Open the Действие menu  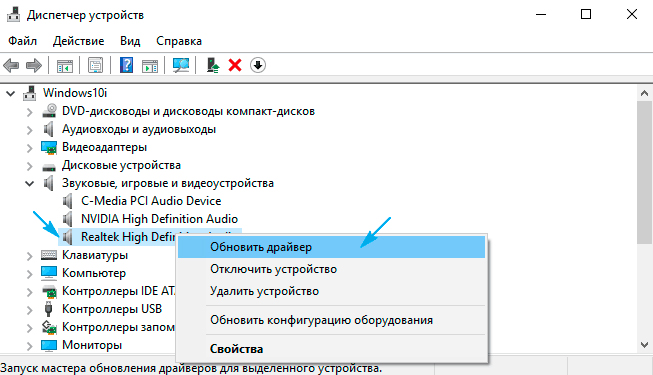click(x=78, y=41)
